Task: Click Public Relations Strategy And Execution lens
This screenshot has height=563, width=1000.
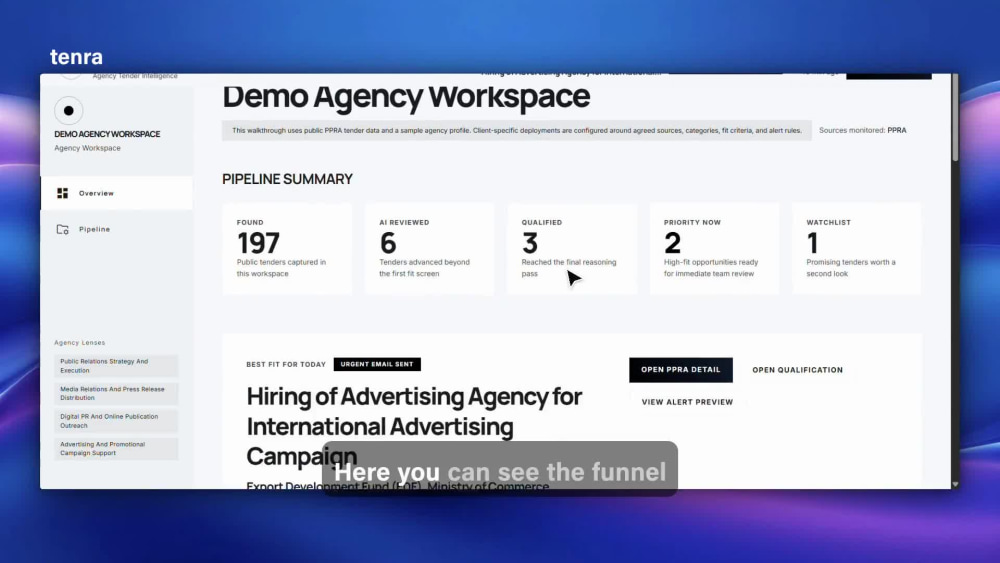Action: click(x=116, y=366)
